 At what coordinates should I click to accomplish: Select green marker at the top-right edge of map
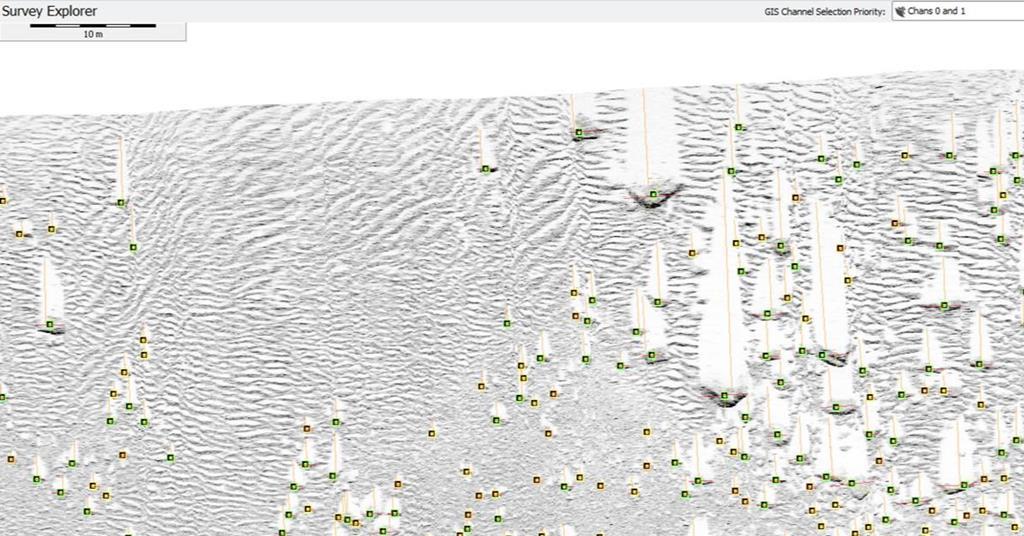click(x=1016, y=155)
